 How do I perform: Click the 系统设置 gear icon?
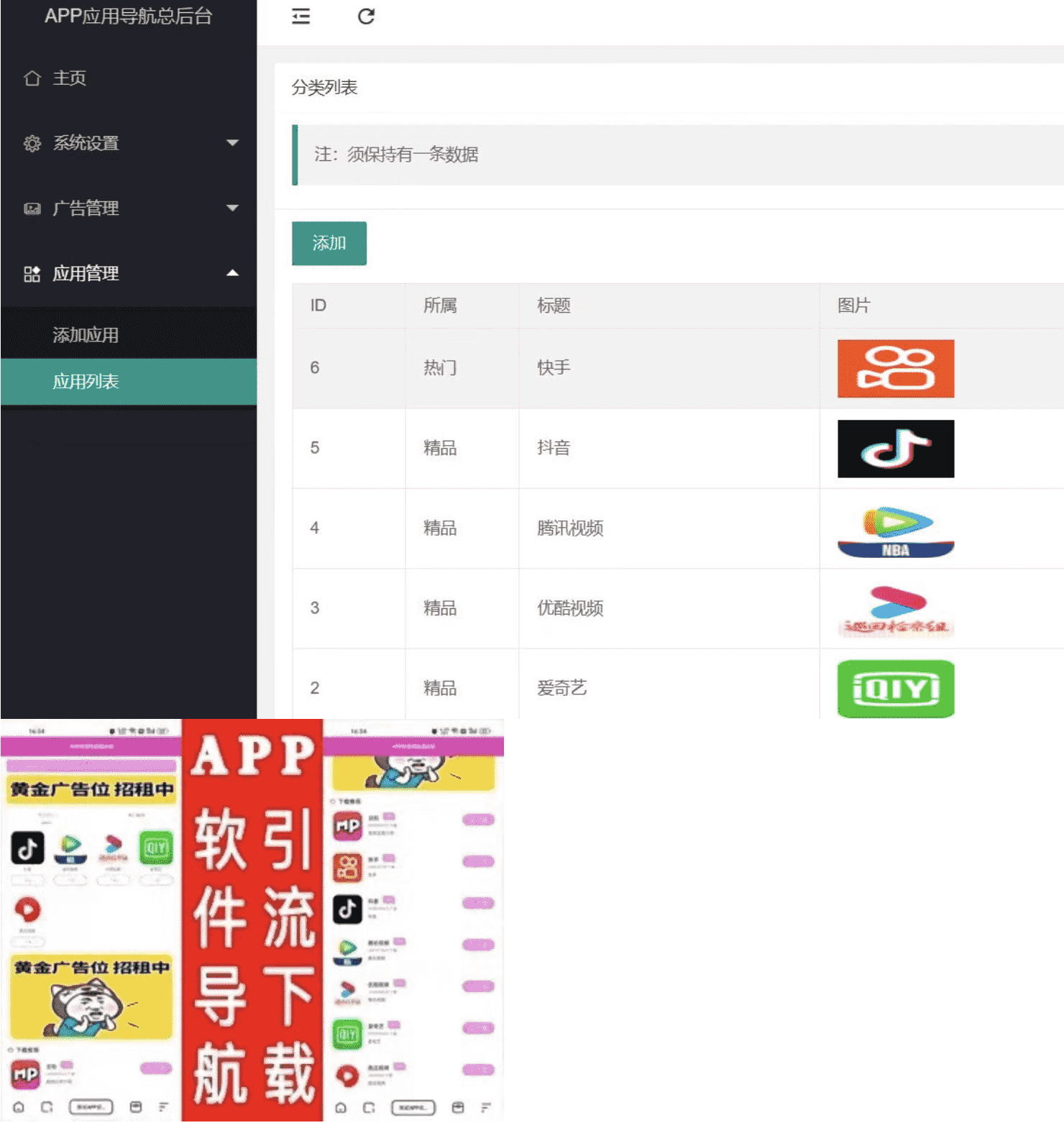click(x=32, y=143)
